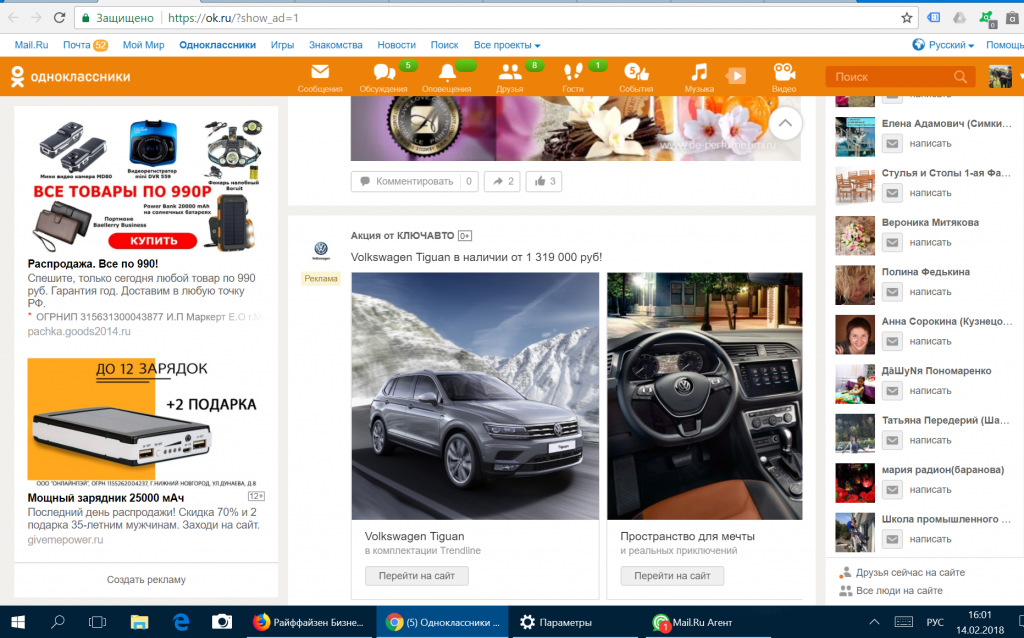Screen dimensions: 1024x638
Task: Open Windows Start menu
Action: [18, 622]
